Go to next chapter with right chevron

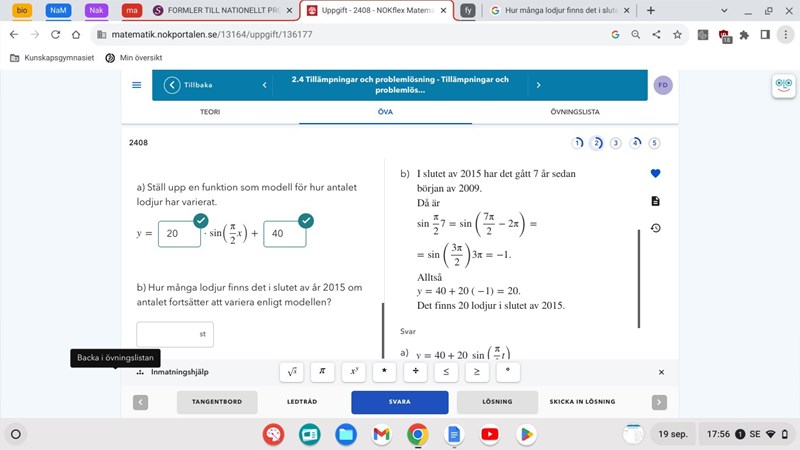coord(539,85)
